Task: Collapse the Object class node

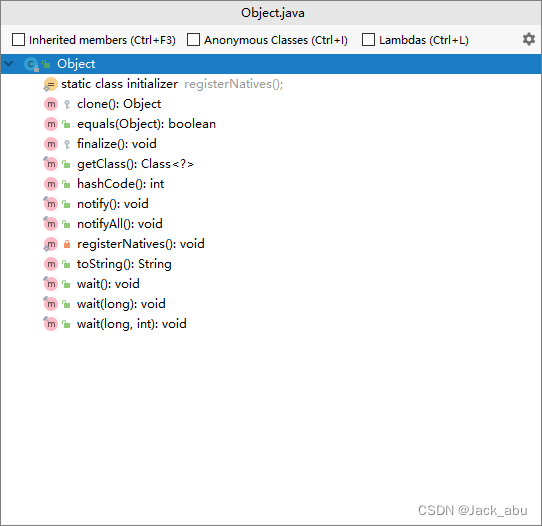Action: 9,64
